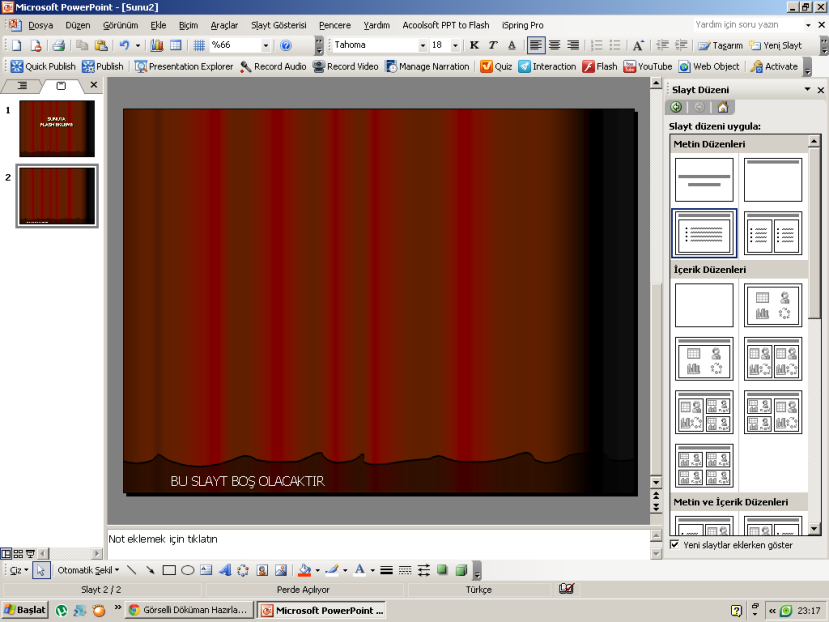Select the Rectangle drawing tool

169,570
